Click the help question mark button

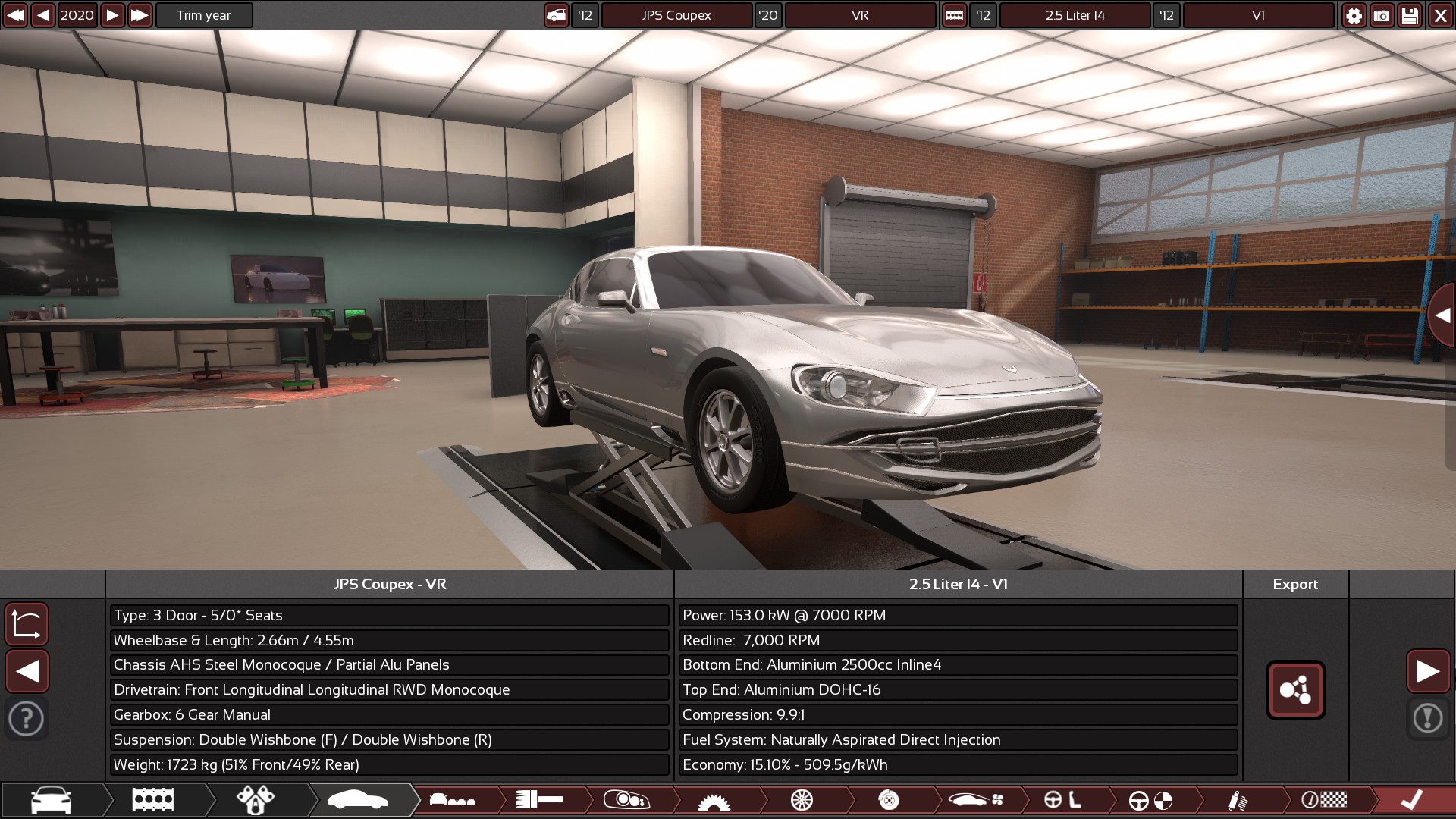(27, 718)
